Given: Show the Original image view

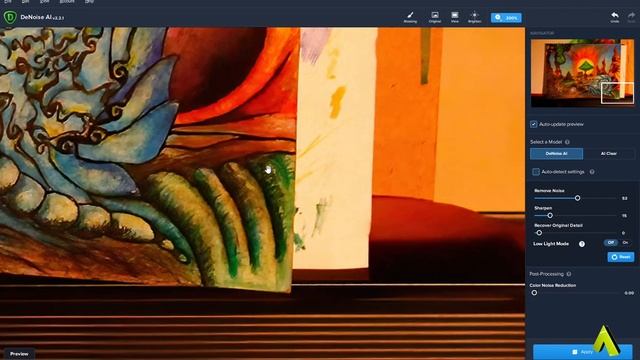Looking at the screenshot, I should (x=435, y=17).
